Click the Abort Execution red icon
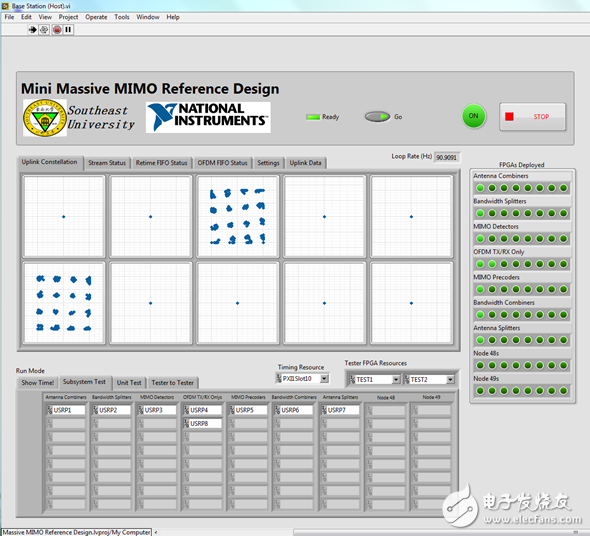This screenshot has height=536, width=590. tap(57, 30)
